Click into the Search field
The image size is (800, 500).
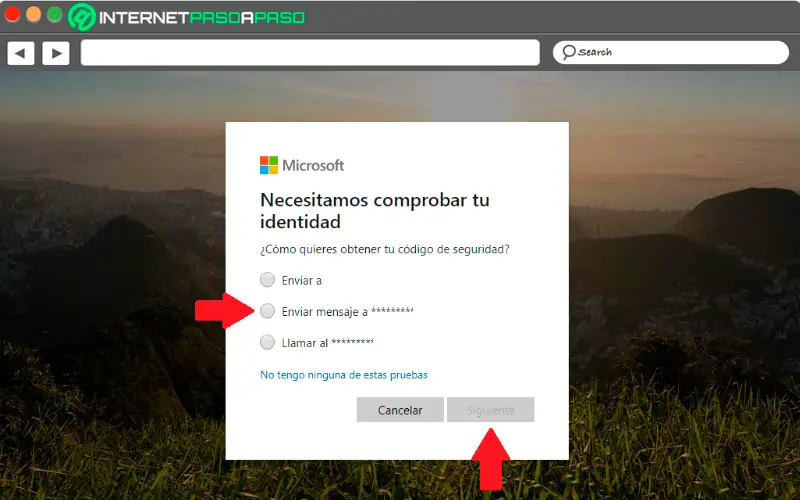tap(671, 53)
